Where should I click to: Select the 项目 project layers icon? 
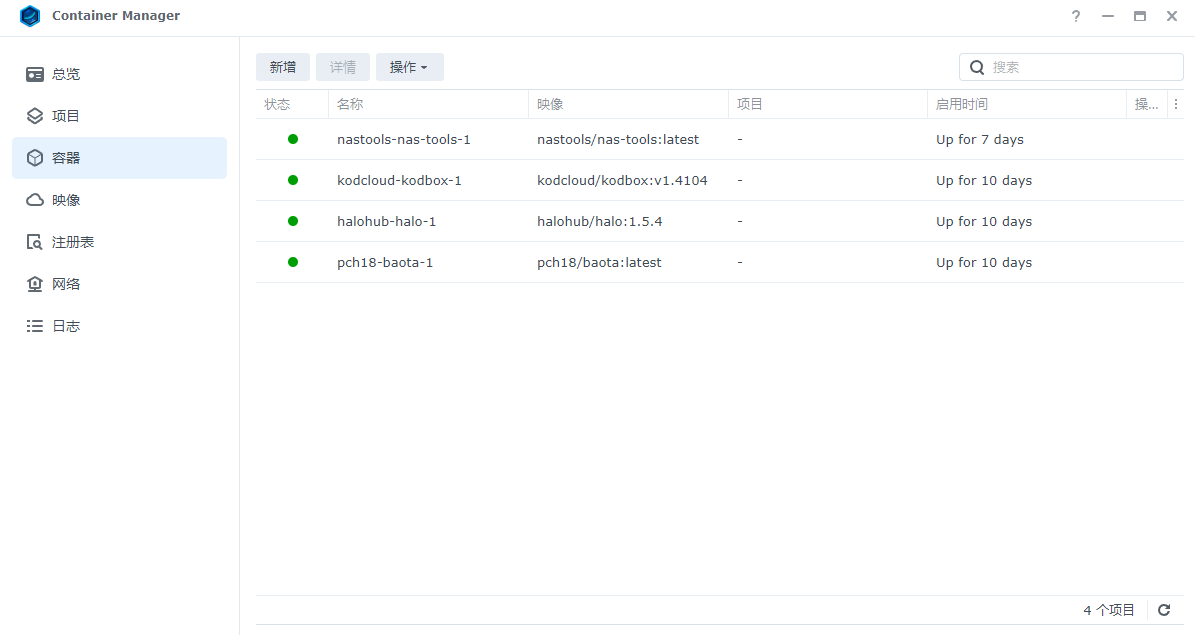[x=35, y=116]
